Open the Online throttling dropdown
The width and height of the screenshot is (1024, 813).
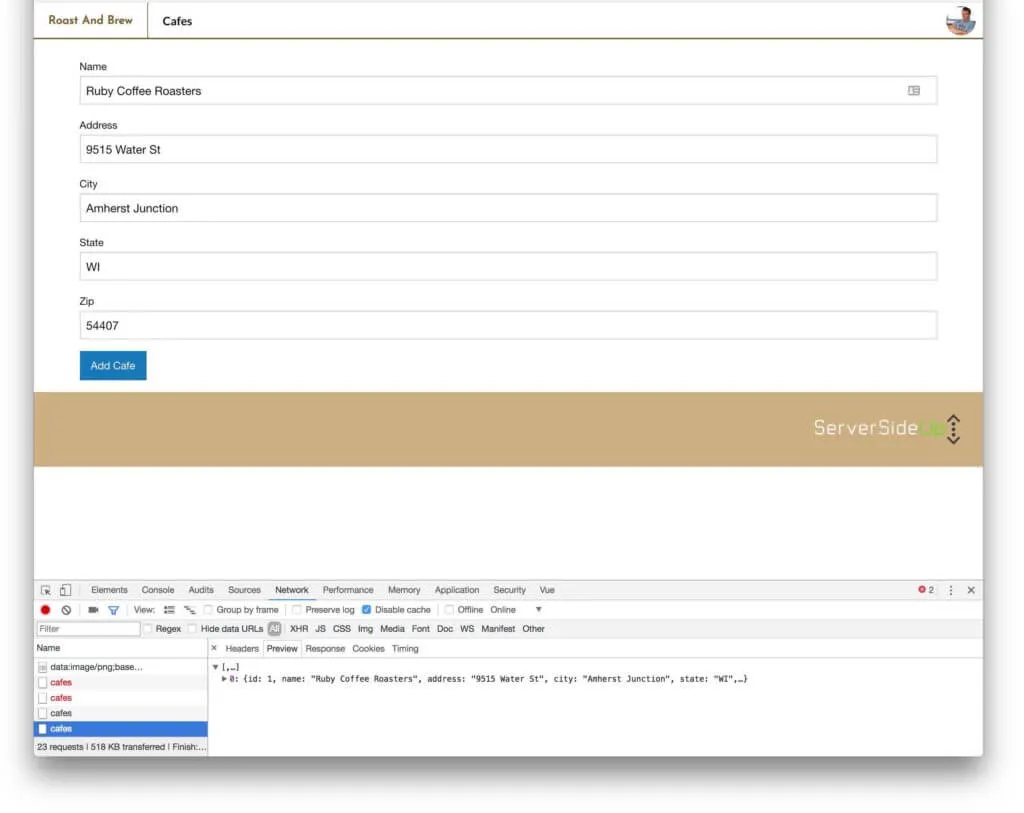[516, 609]
